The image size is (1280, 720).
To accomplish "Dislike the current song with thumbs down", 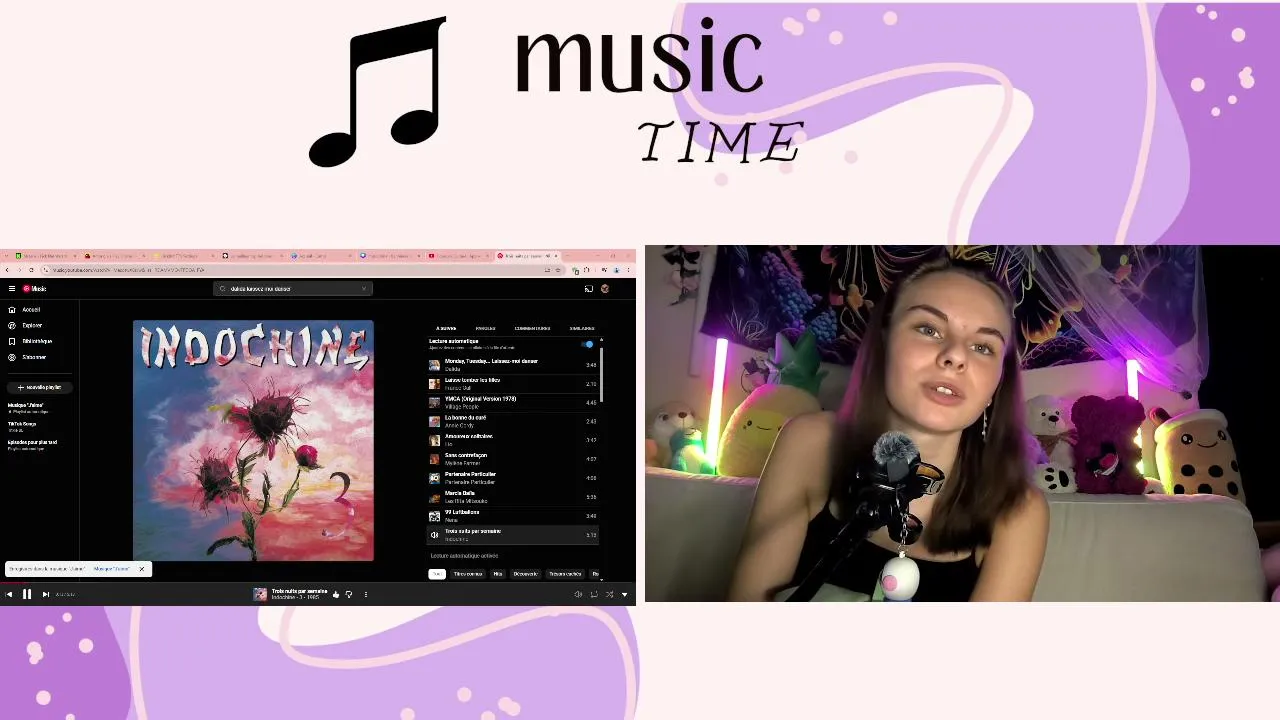I will coord(349,594).
